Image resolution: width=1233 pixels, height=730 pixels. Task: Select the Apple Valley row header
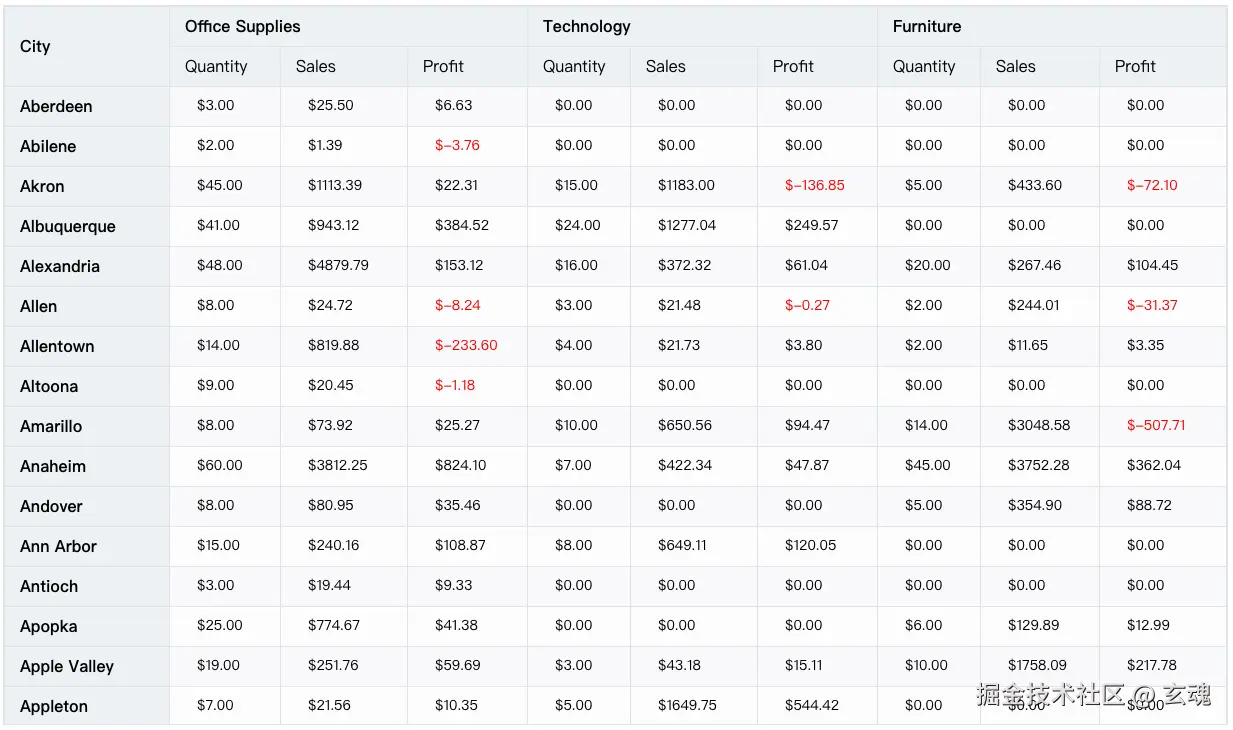[67, 667]
